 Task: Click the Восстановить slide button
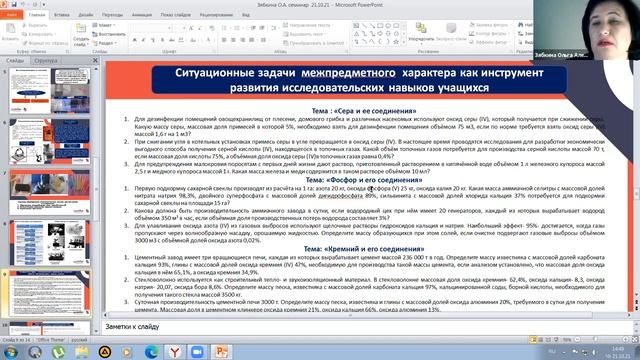click(x=109, y=34)
